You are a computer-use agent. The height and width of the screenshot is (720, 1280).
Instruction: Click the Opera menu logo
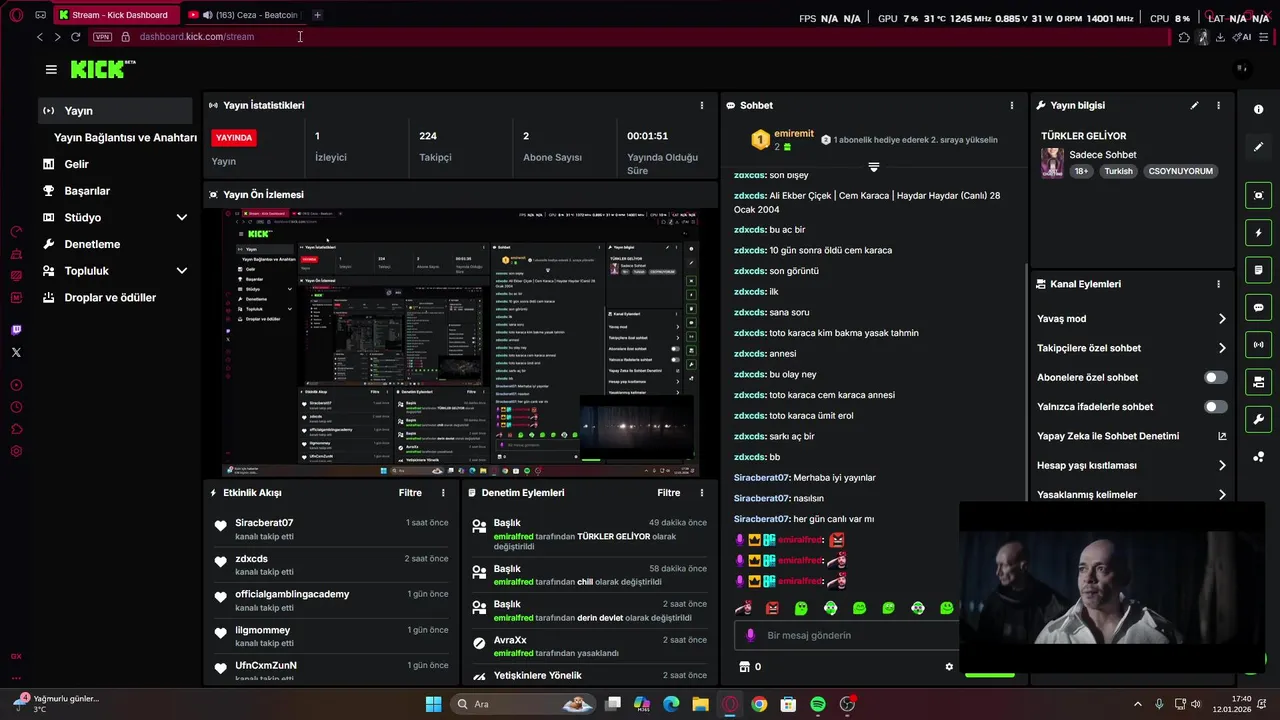(x=16, y=15)
